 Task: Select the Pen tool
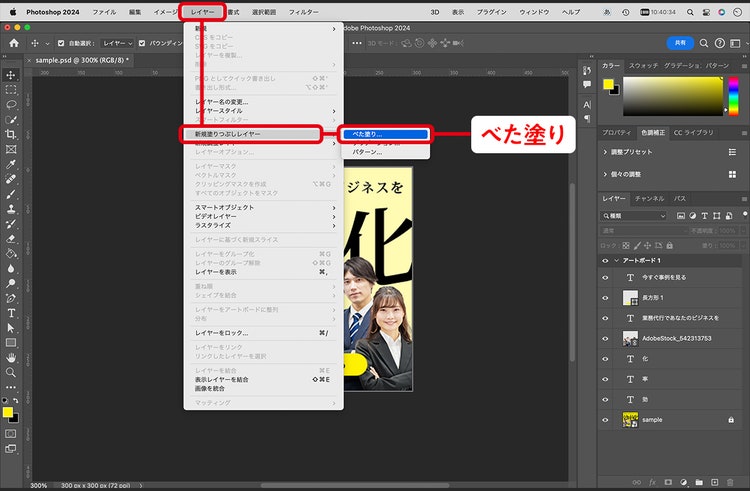click(11, 298)
